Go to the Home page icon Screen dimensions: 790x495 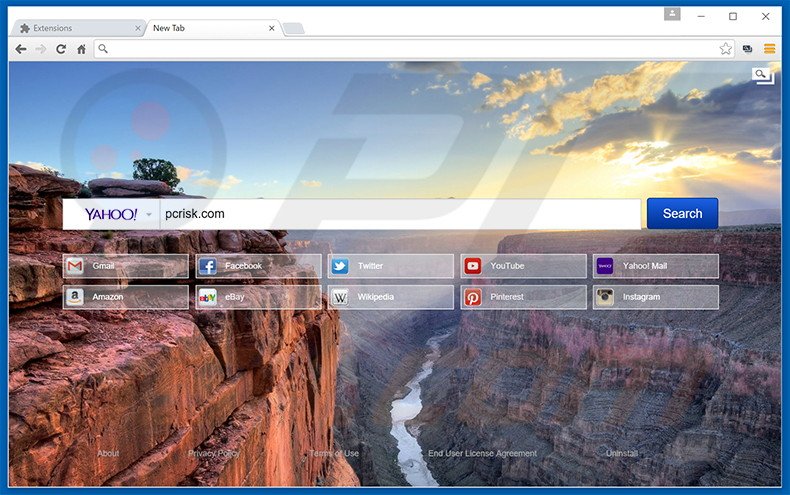(81, 49)
